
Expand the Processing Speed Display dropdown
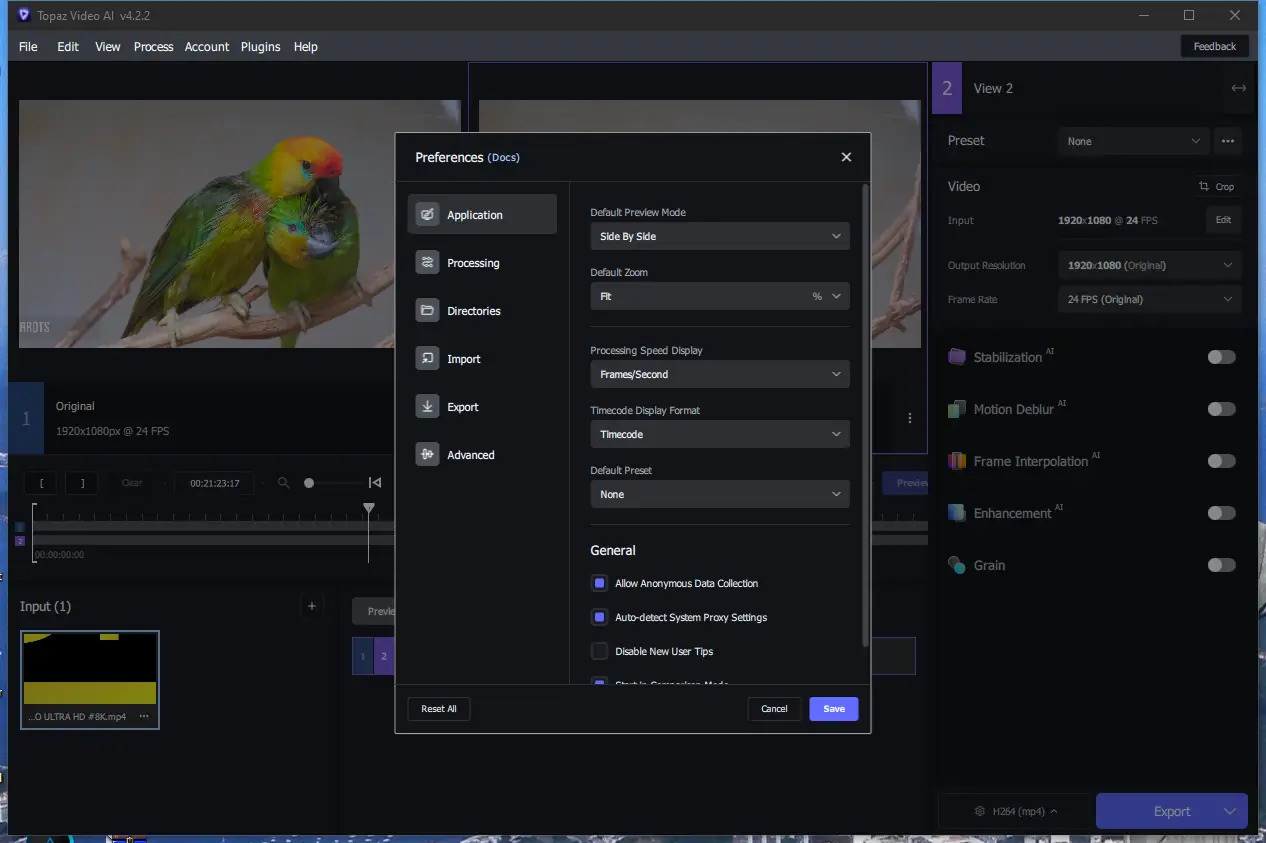pyautogui.click(x=720, y=374)
